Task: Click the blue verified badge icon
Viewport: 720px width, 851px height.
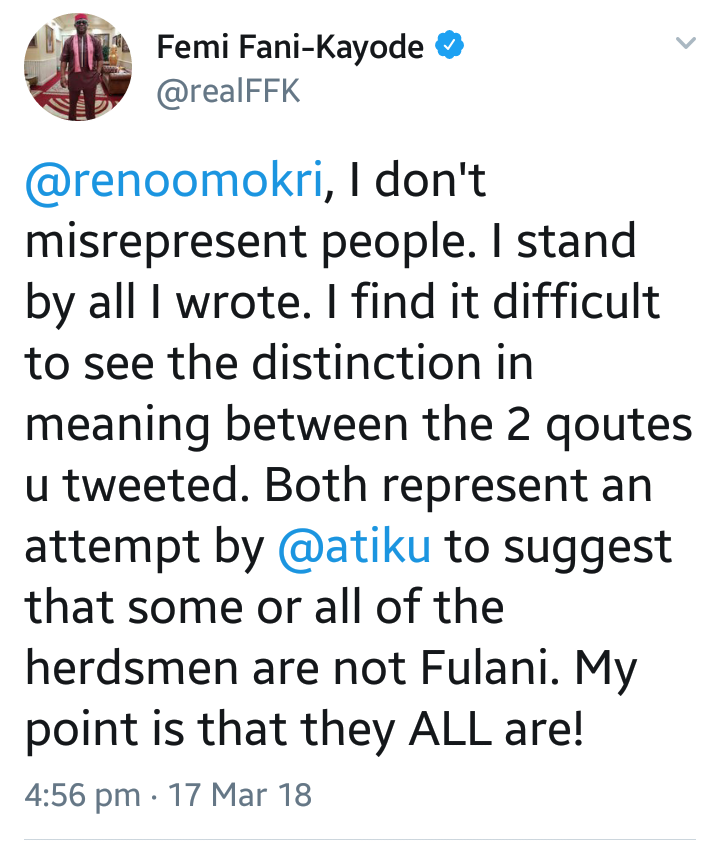Action: click(451, 46)
